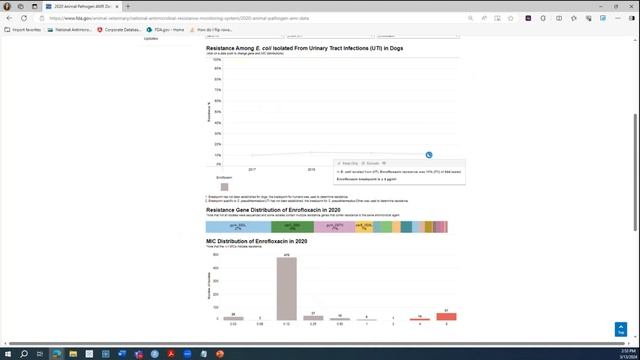Choose Exclude in the chart tooltip

point(371,163)
